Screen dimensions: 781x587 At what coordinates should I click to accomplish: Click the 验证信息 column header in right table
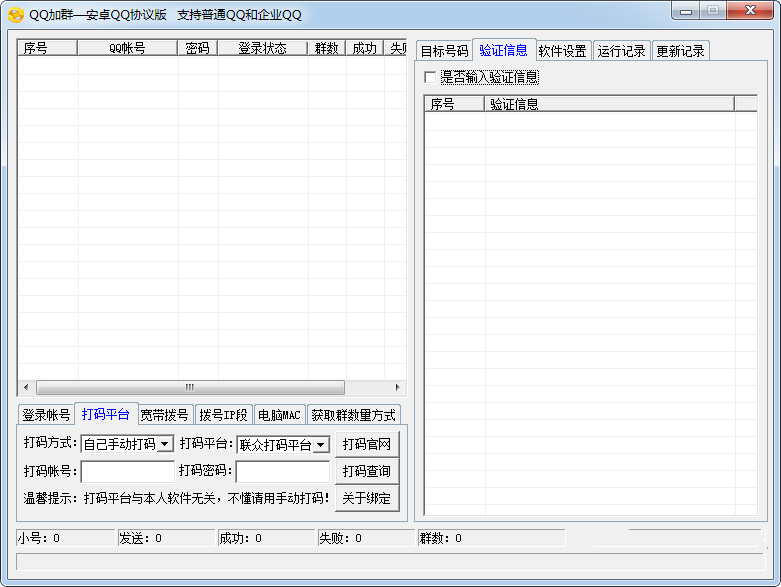coord(609,104)
